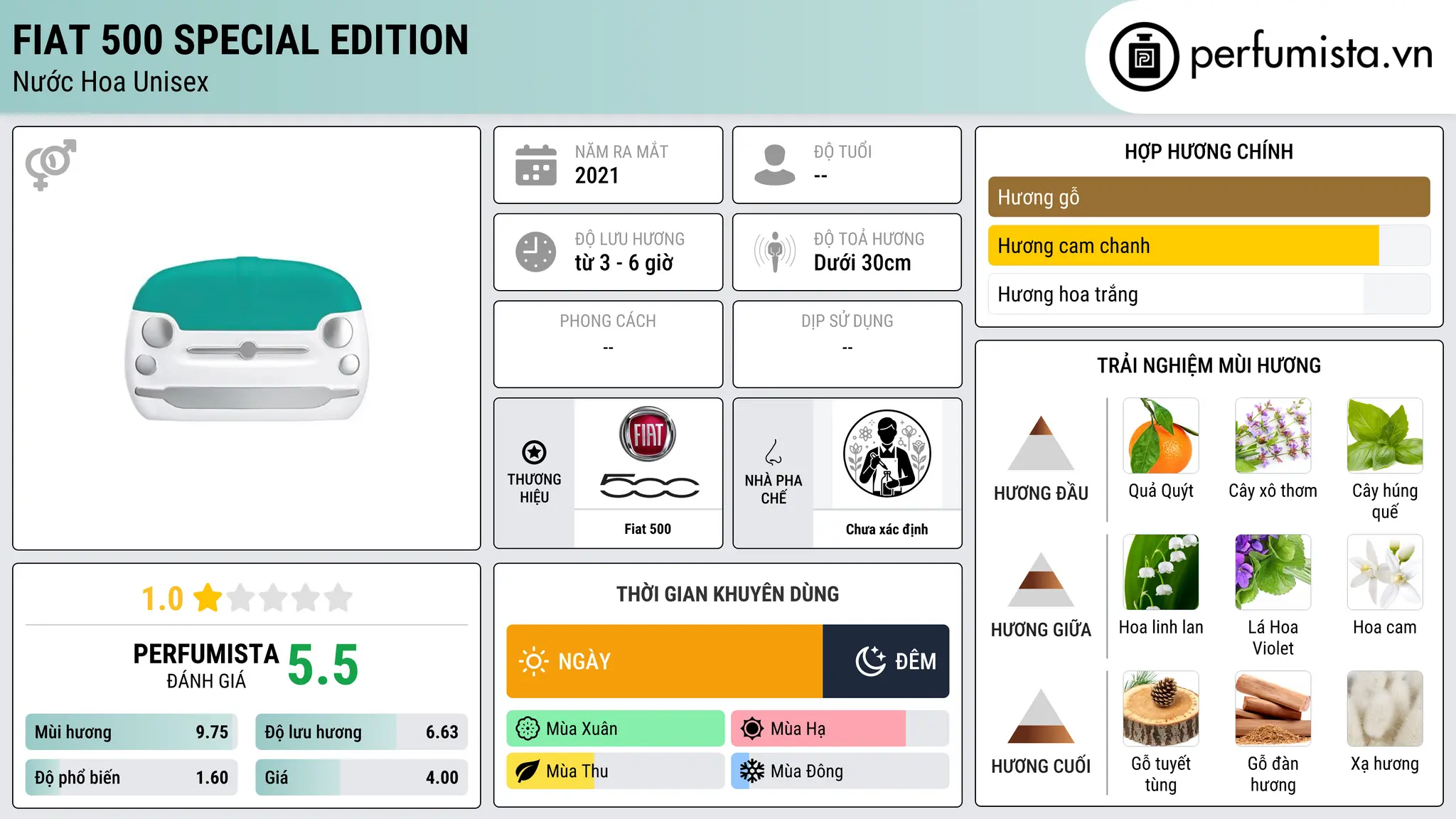Image resolution: width=1456 pixels, height=819 pixels.
Task: Click the Mùi hương 9.75 score bar
Action: pos(132,732)
